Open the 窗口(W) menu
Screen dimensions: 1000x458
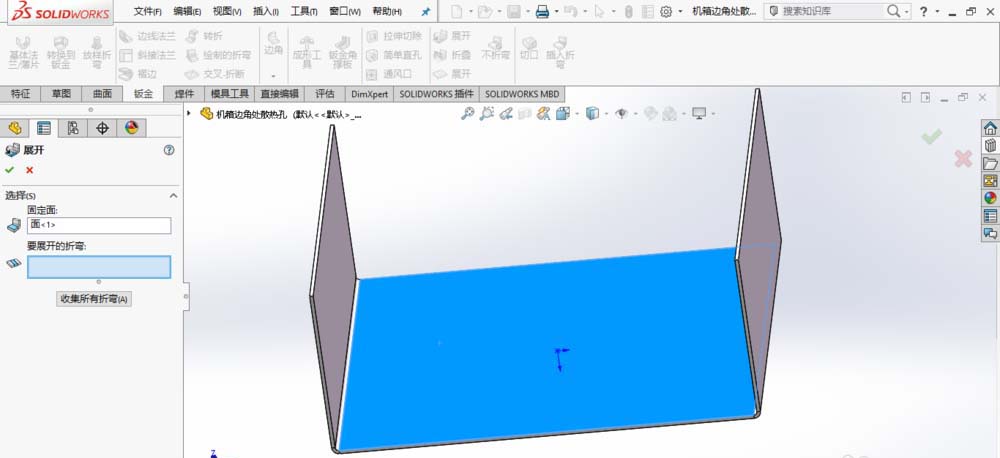point(344,11)
